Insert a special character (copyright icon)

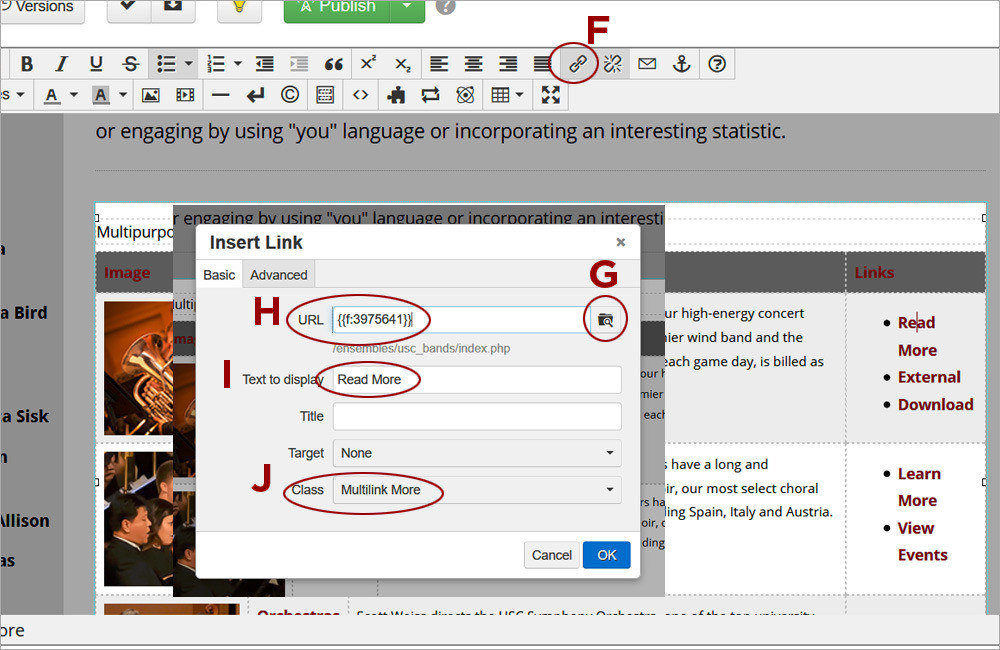290,95
